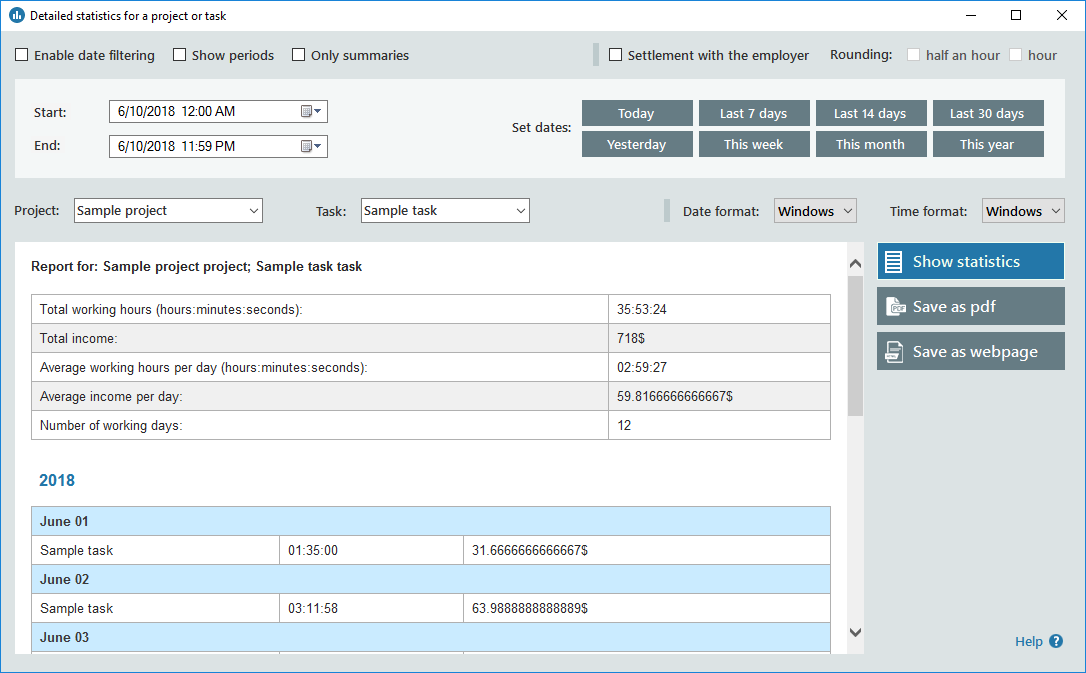The width and height of the screenshot is (1086, 673).
Task: Enable date filtering checkbox
Action: (22, 56)
